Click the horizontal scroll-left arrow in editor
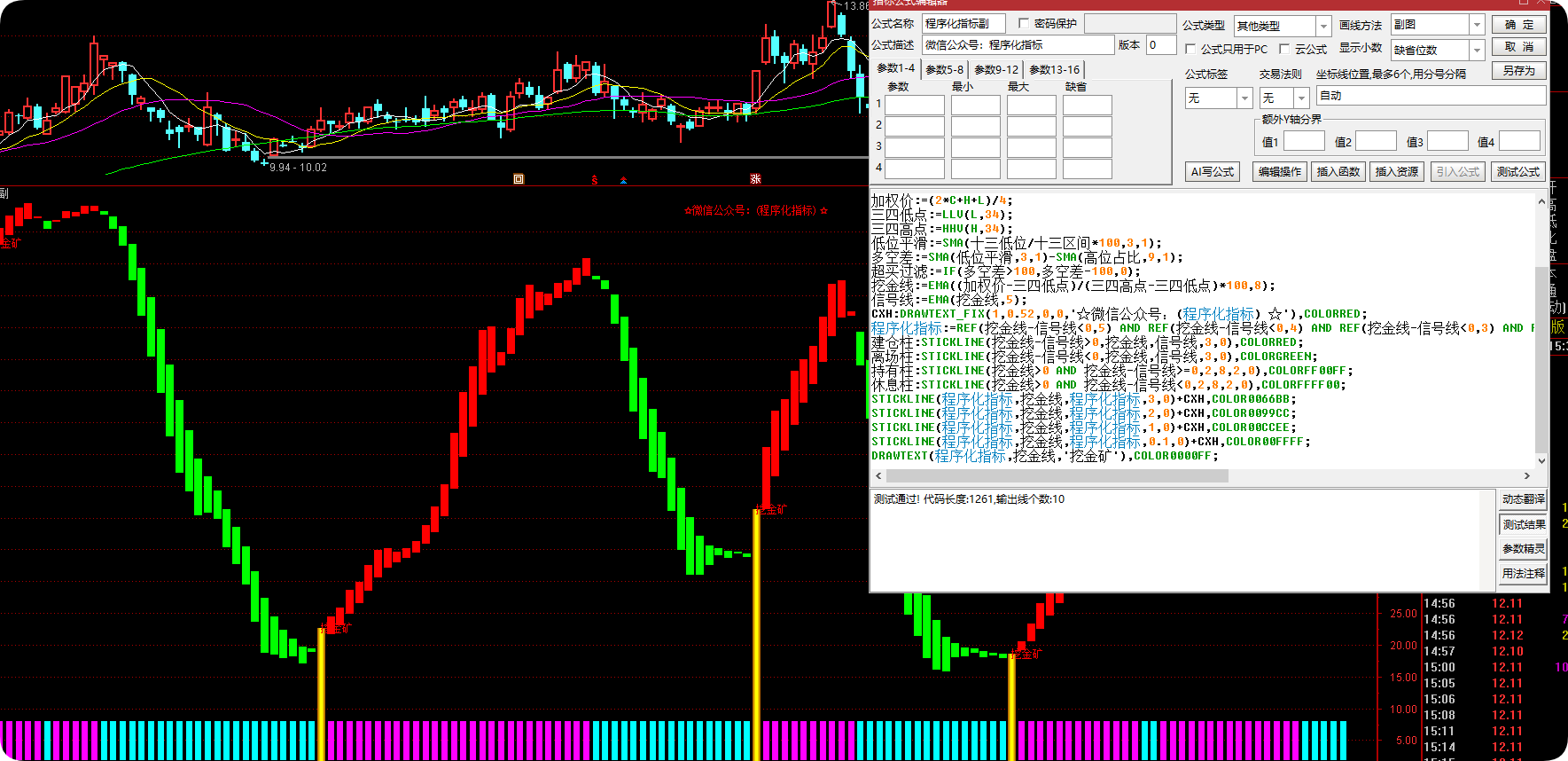Image resolution: width=1568 pixels, height=761 pixels. tap(878, 476)
